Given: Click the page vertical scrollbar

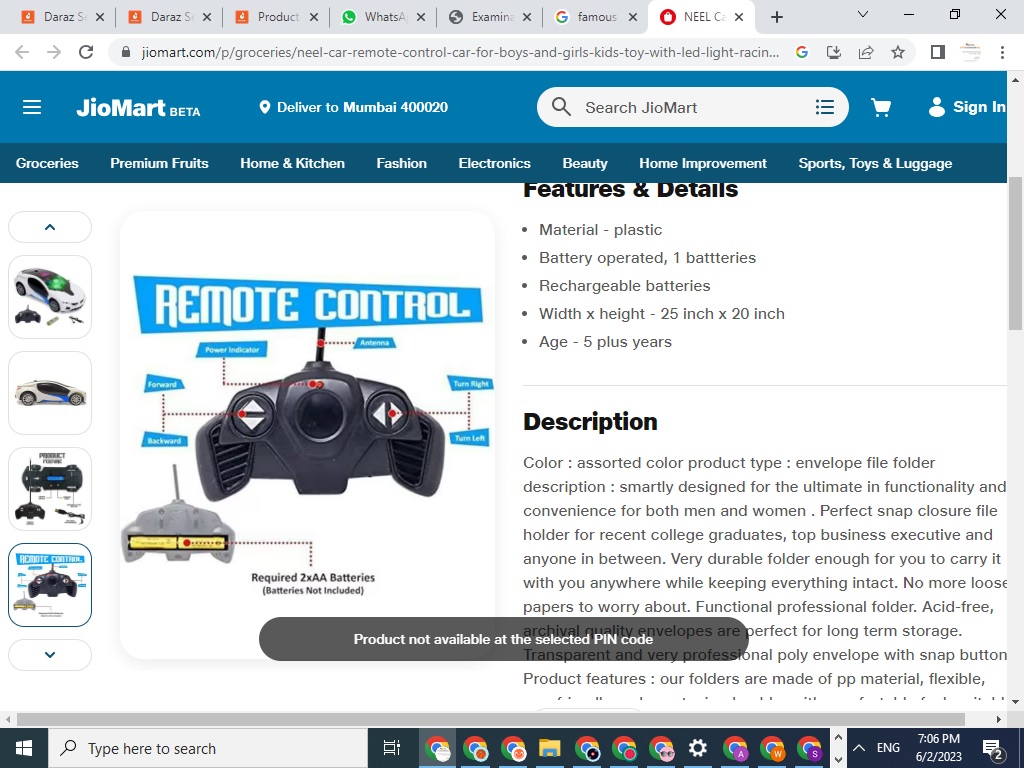Looking at the screenshot, I should pyautogui.click(x=1015, y=253).
